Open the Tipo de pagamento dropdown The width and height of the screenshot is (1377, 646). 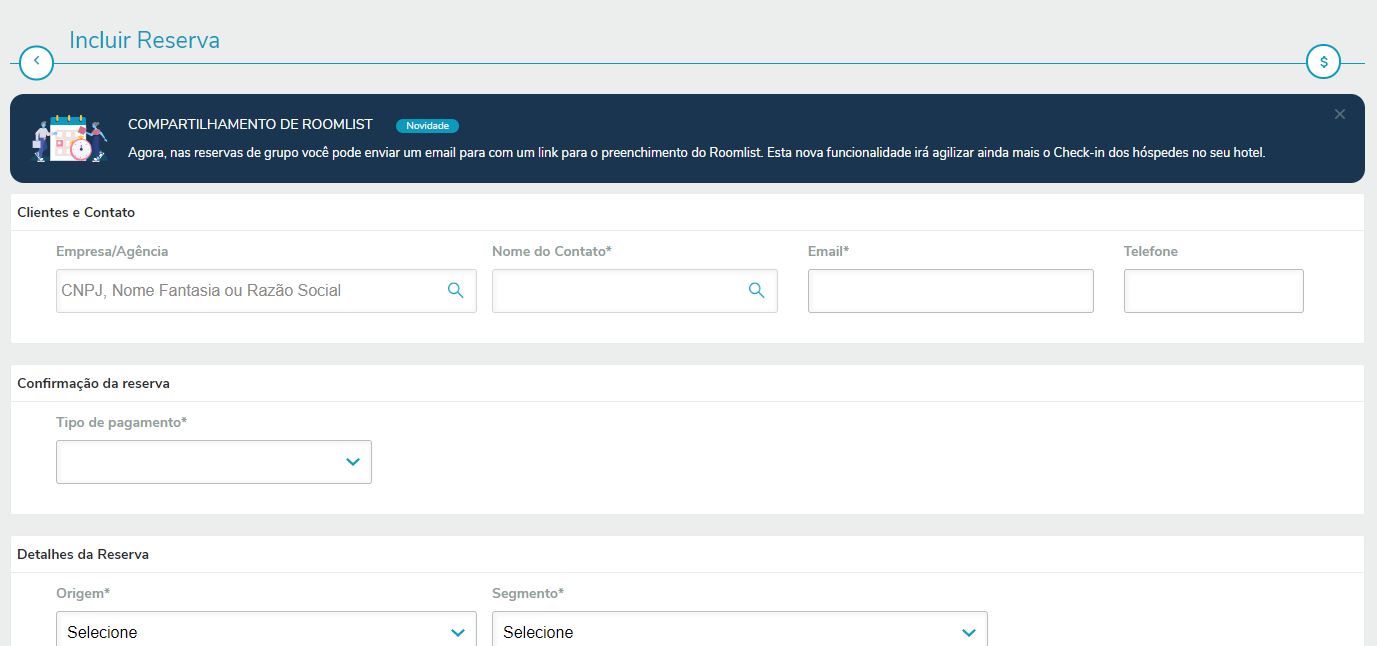pyautogui.click(x=214, y=462)
